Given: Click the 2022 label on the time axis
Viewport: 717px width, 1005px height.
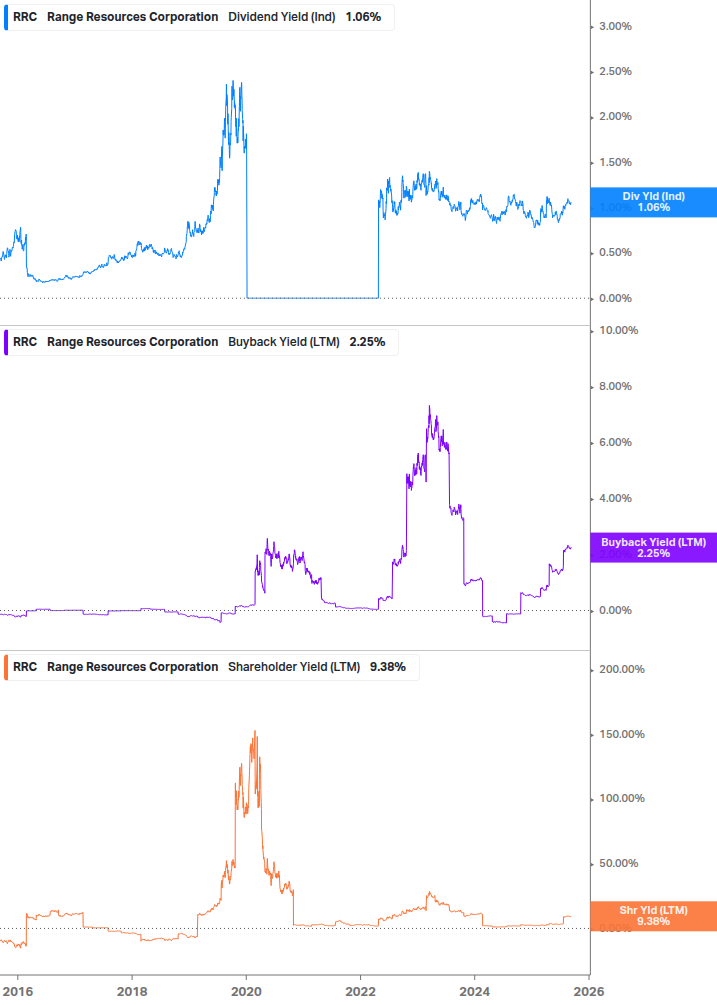Looking at the screenshot, I should pos(360,992).
